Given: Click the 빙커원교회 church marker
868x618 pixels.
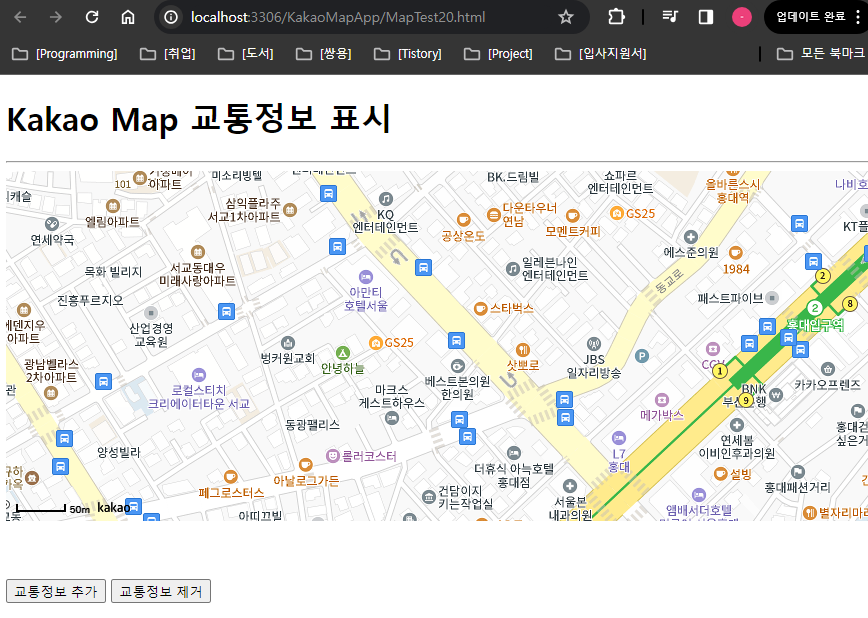Looking at the screenshot, I should (x=287, y=343).
